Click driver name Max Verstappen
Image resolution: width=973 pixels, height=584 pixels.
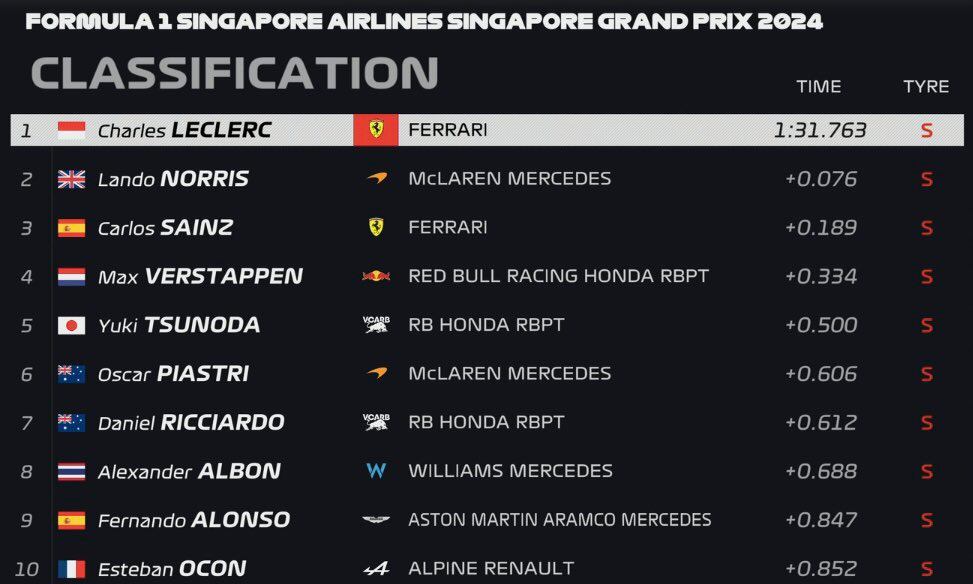pos(200,276)
